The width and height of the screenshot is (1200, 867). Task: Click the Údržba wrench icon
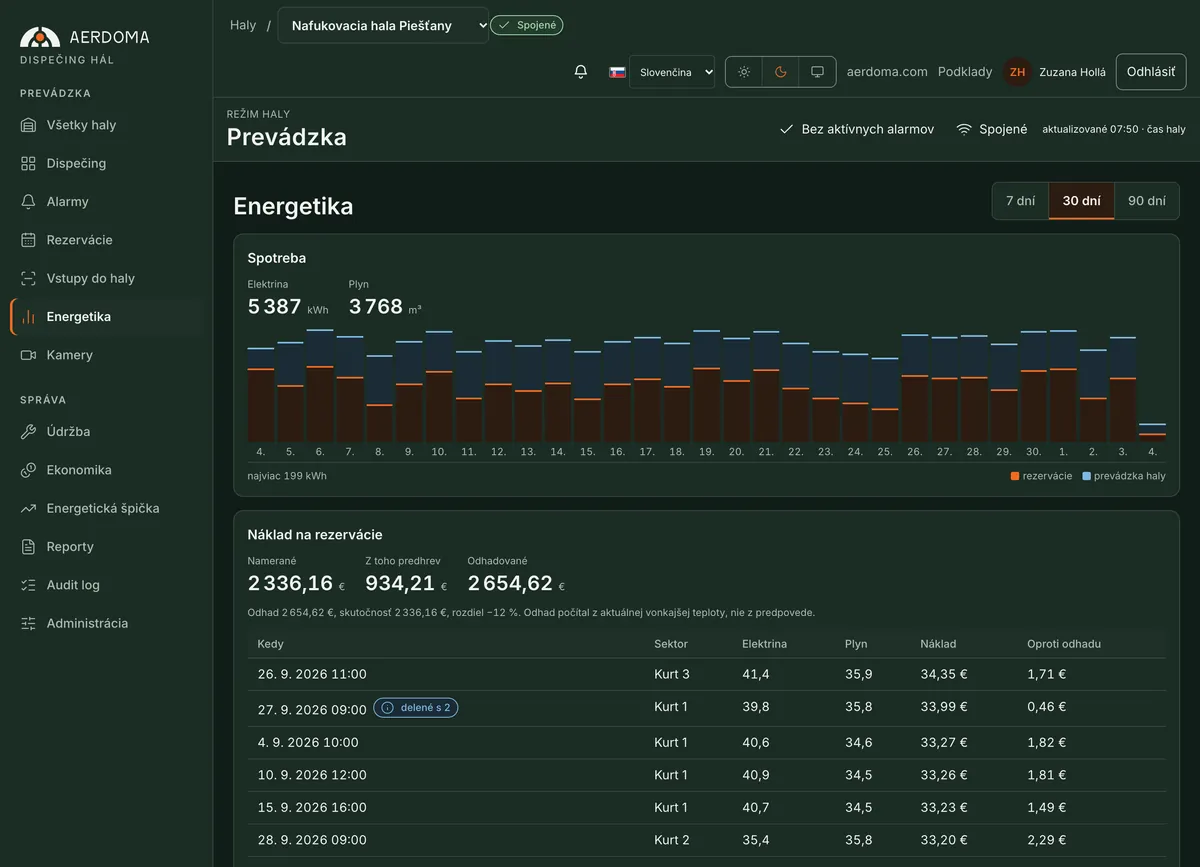click(x=28, y=432)
